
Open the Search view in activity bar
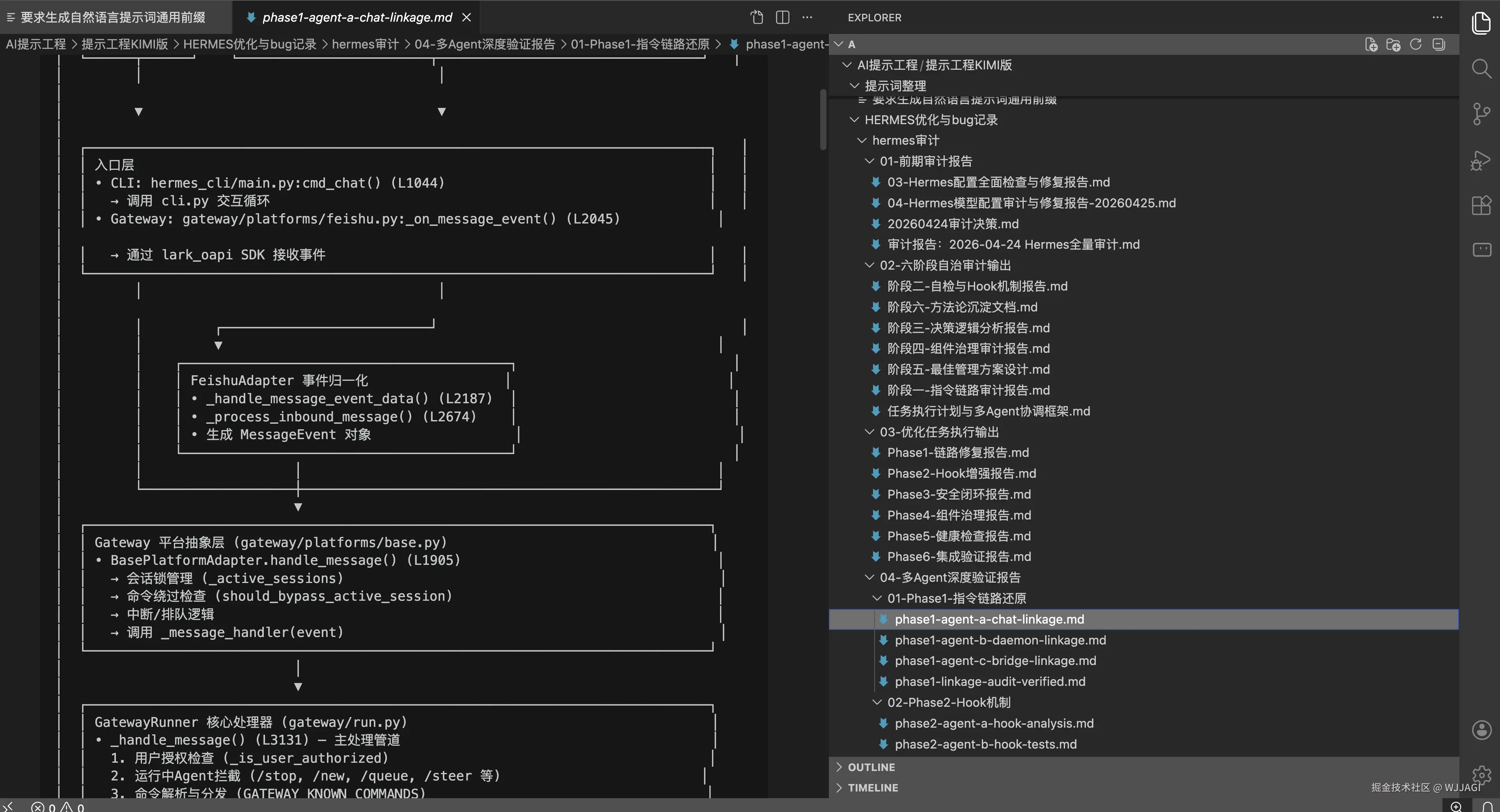click(x=1481, y=69)
